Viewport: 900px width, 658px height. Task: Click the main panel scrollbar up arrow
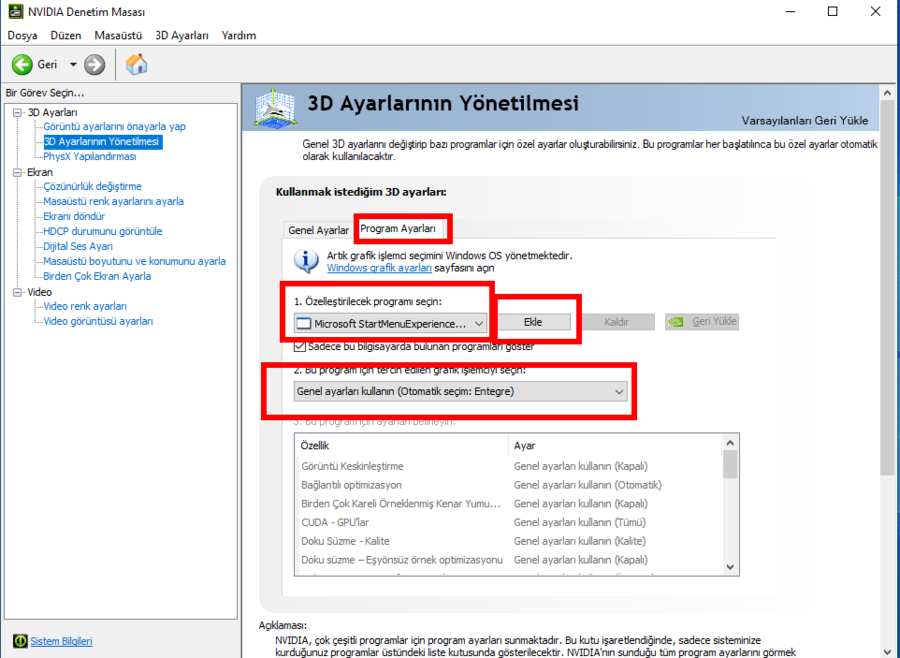click(x=887, y=92)
